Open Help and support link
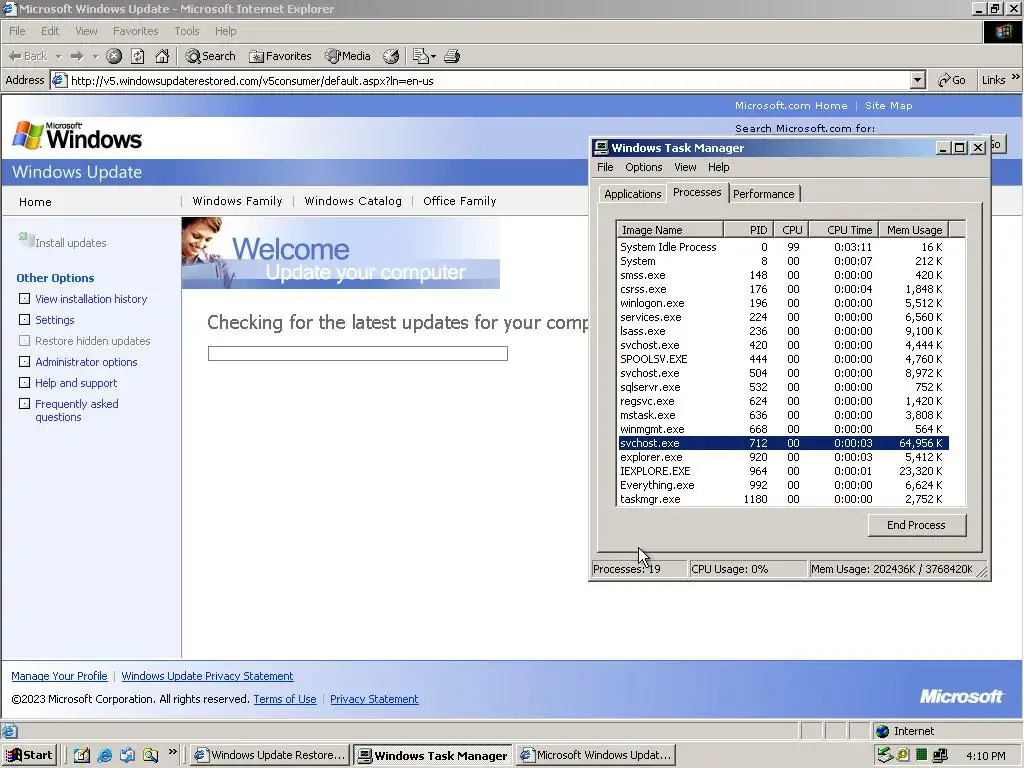The width and height of the screenshot is (1024, 768). coord(76,383)
